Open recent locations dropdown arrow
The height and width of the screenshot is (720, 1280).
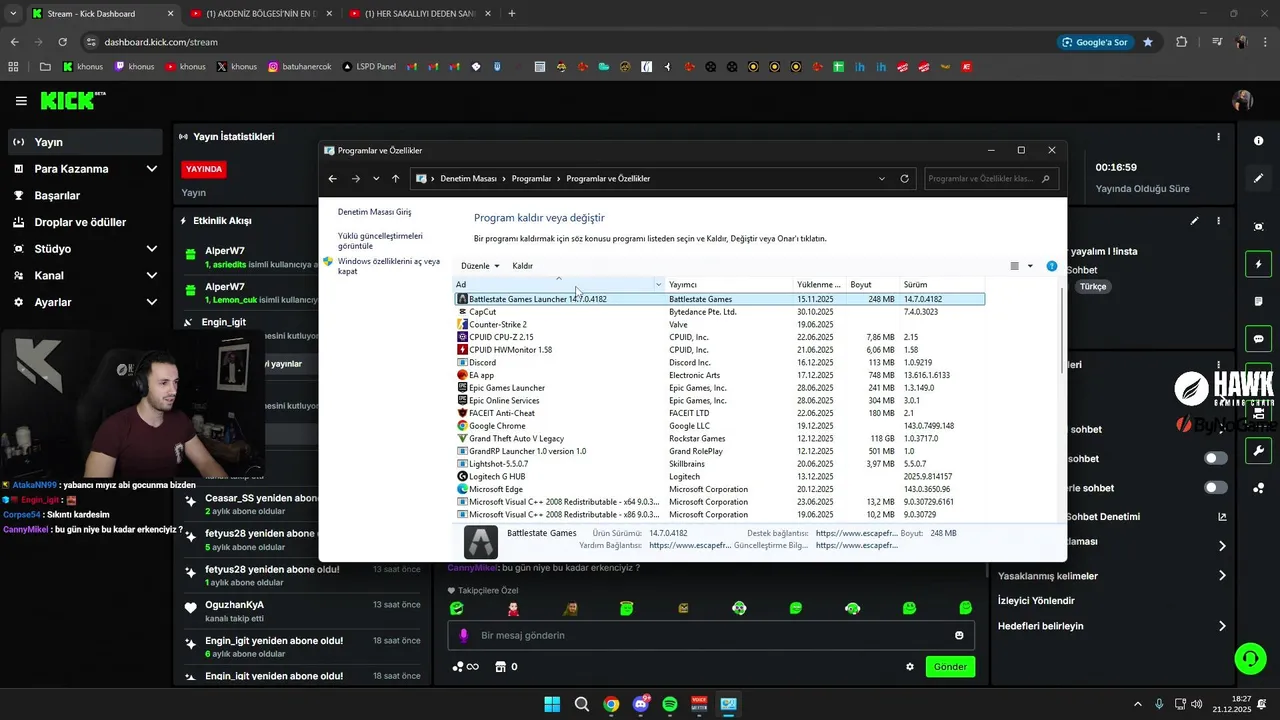(376, 179)
